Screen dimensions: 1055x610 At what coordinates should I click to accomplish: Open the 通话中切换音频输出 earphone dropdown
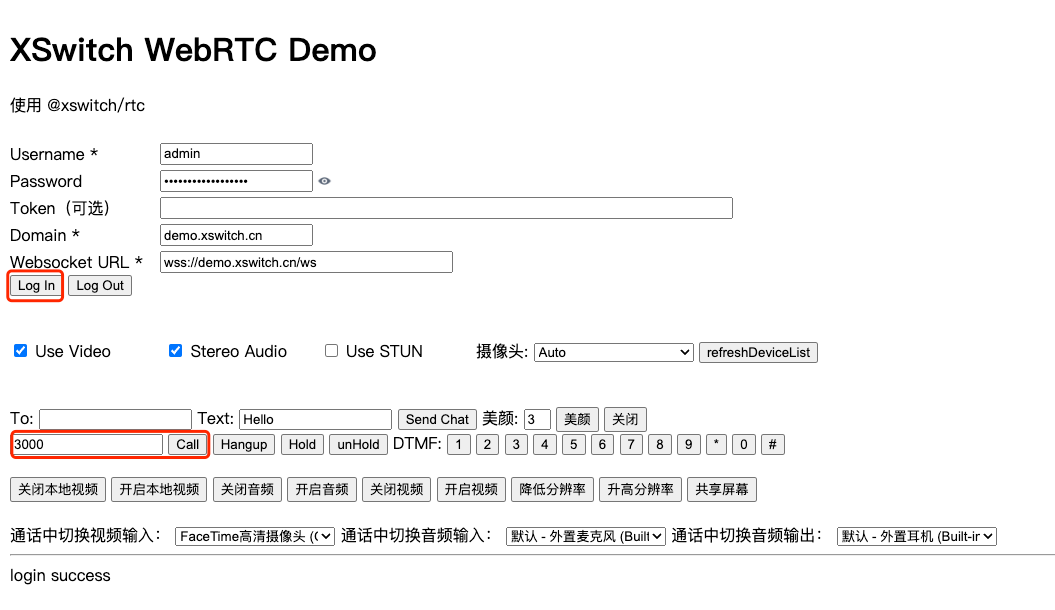(916, 536)
